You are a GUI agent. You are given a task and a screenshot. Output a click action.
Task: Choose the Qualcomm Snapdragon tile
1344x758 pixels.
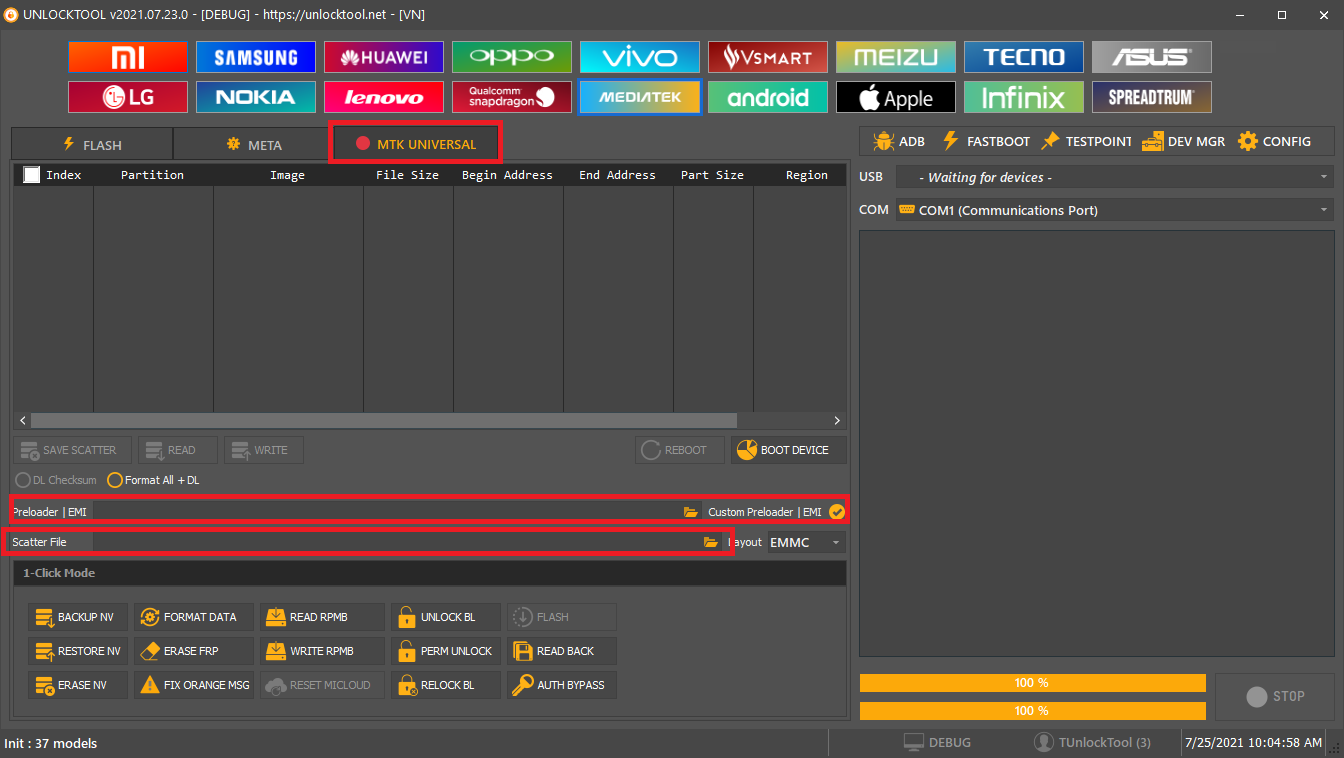(512, 97)
